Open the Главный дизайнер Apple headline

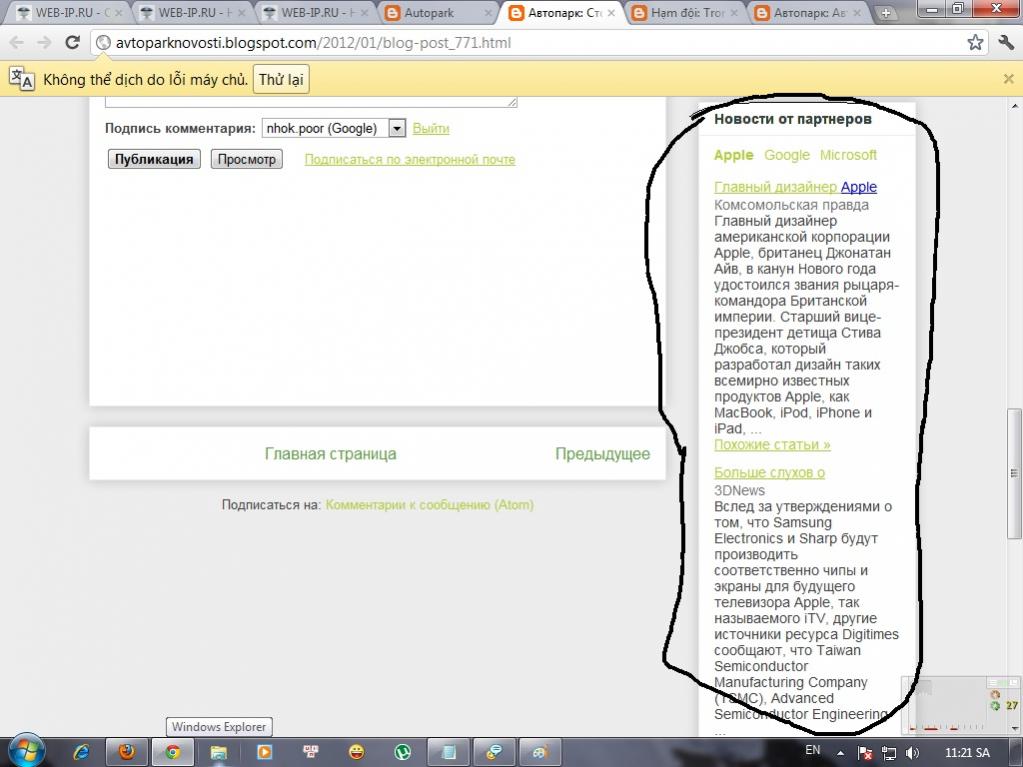pyautogui.click(x=795, y=187)
